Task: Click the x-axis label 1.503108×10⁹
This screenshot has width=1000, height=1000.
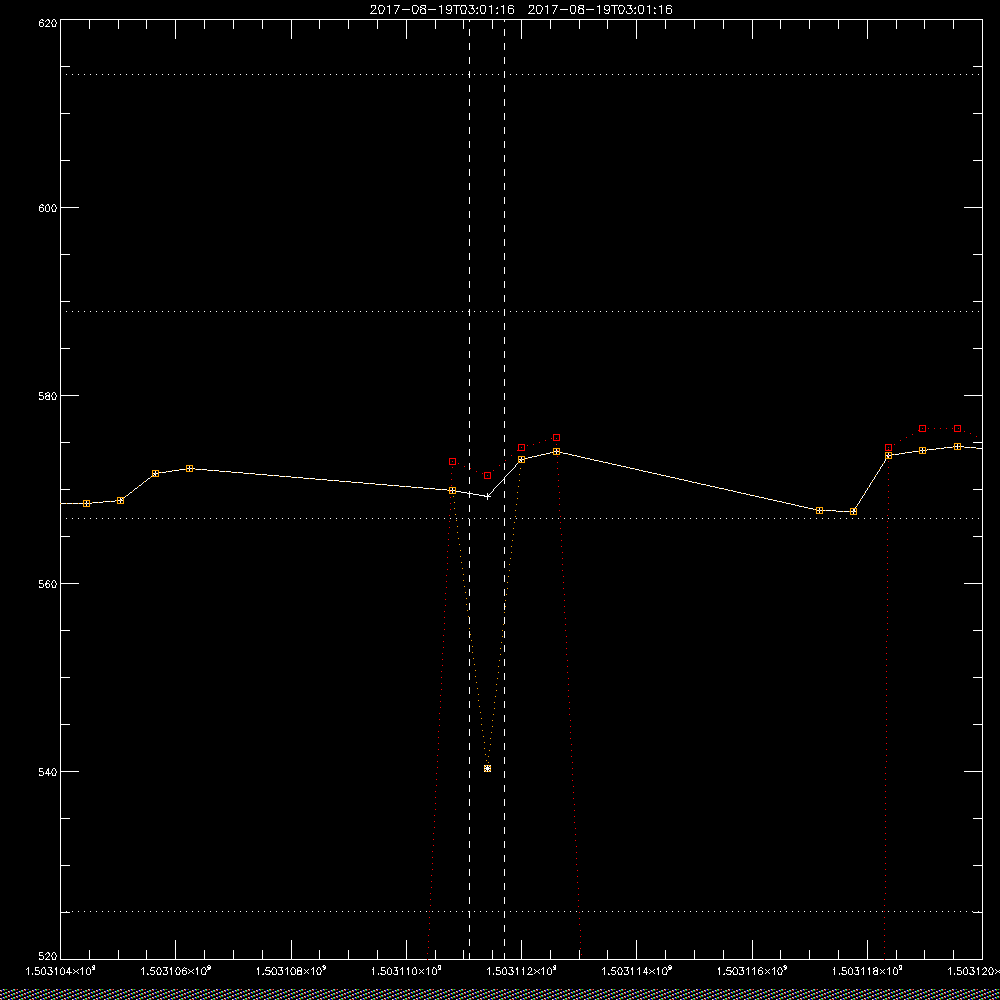Action: click(291, 971)
